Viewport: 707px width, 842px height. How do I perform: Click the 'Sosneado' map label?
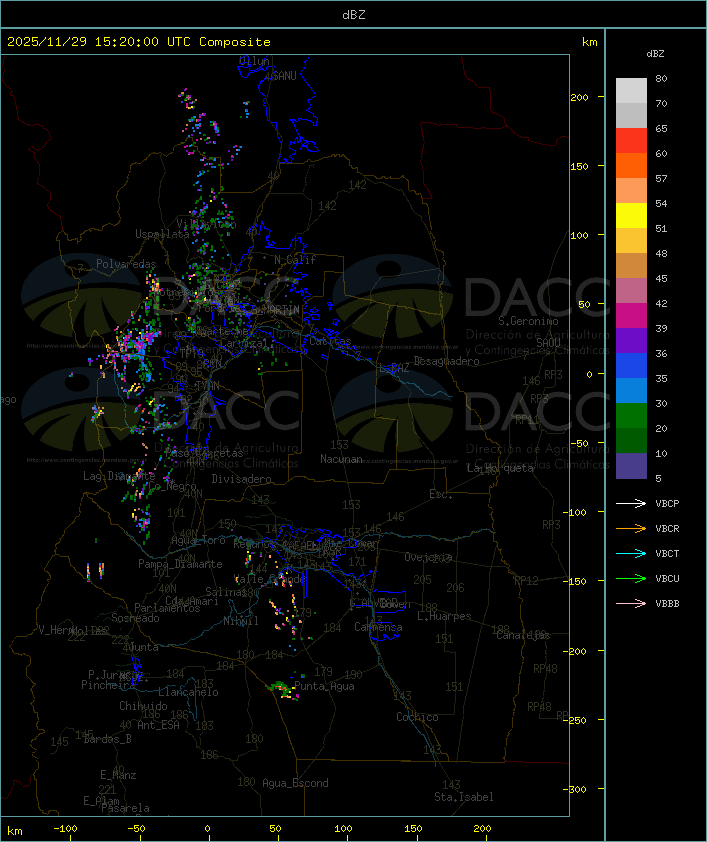[x=135, y=618]
